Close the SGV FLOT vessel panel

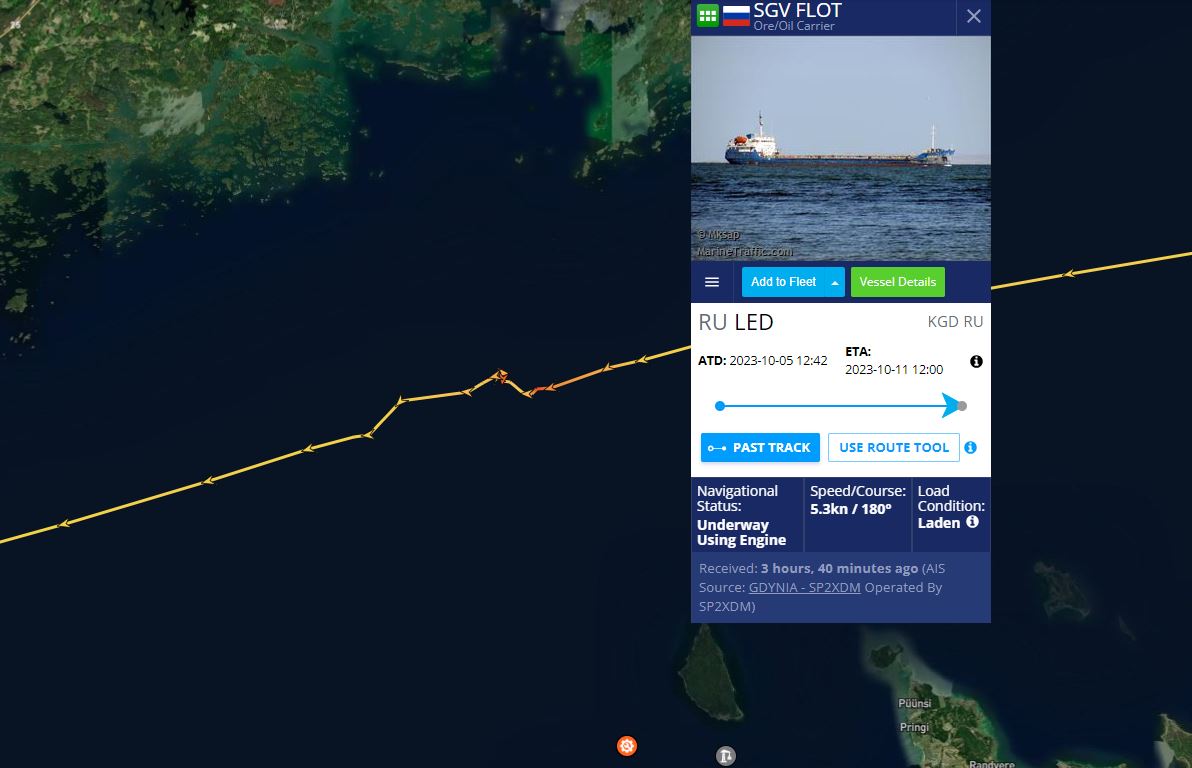pos(974,17)
